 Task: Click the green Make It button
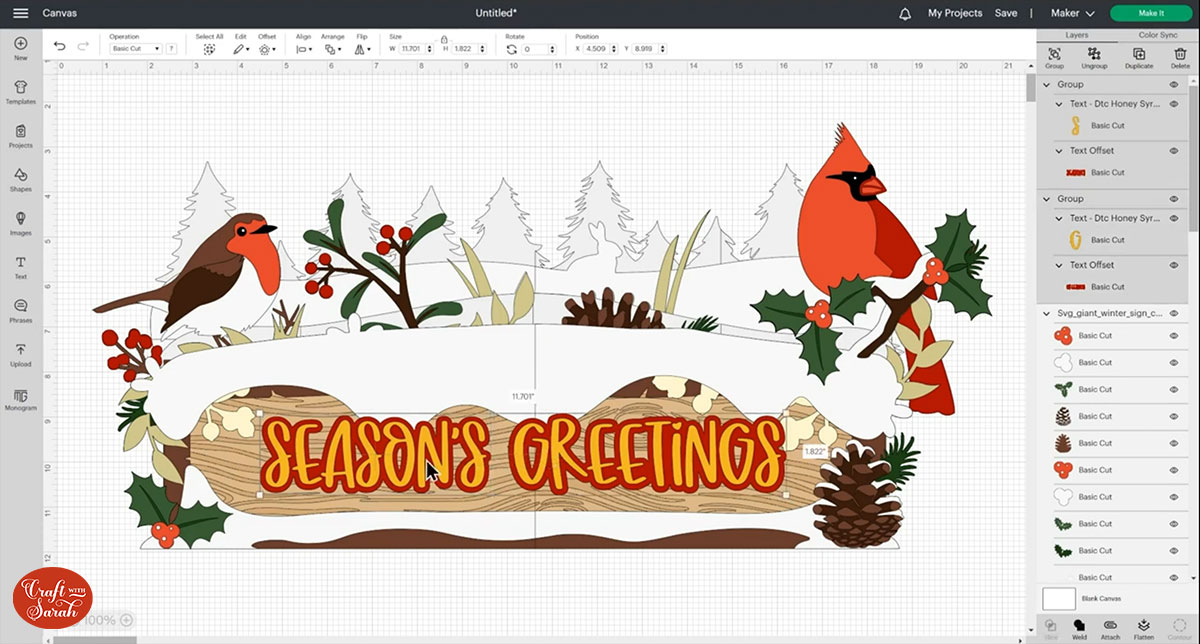pos(1150,14)
